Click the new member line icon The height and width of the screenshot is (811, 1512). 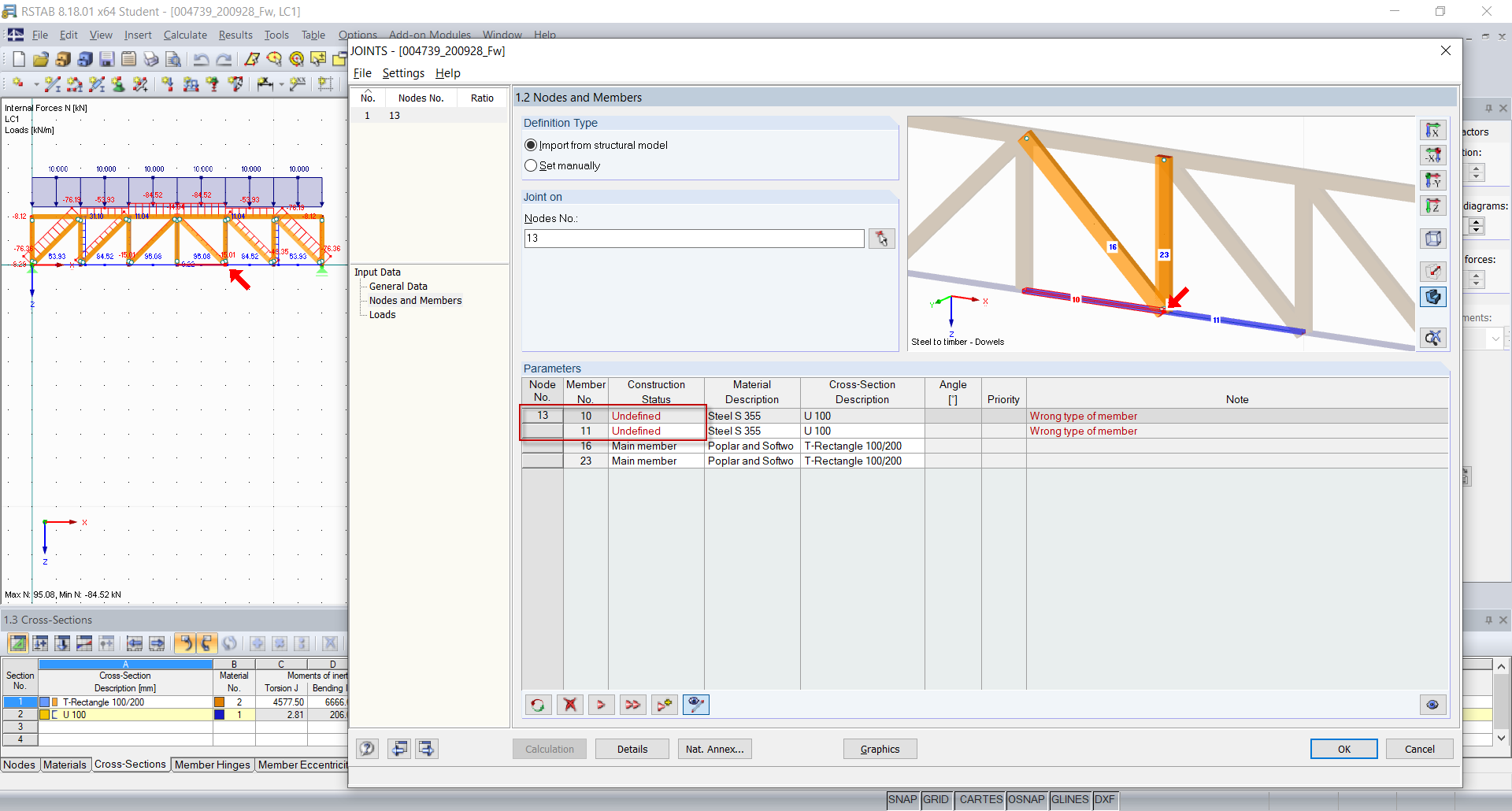pyautogui.click(x=53, y=83)
